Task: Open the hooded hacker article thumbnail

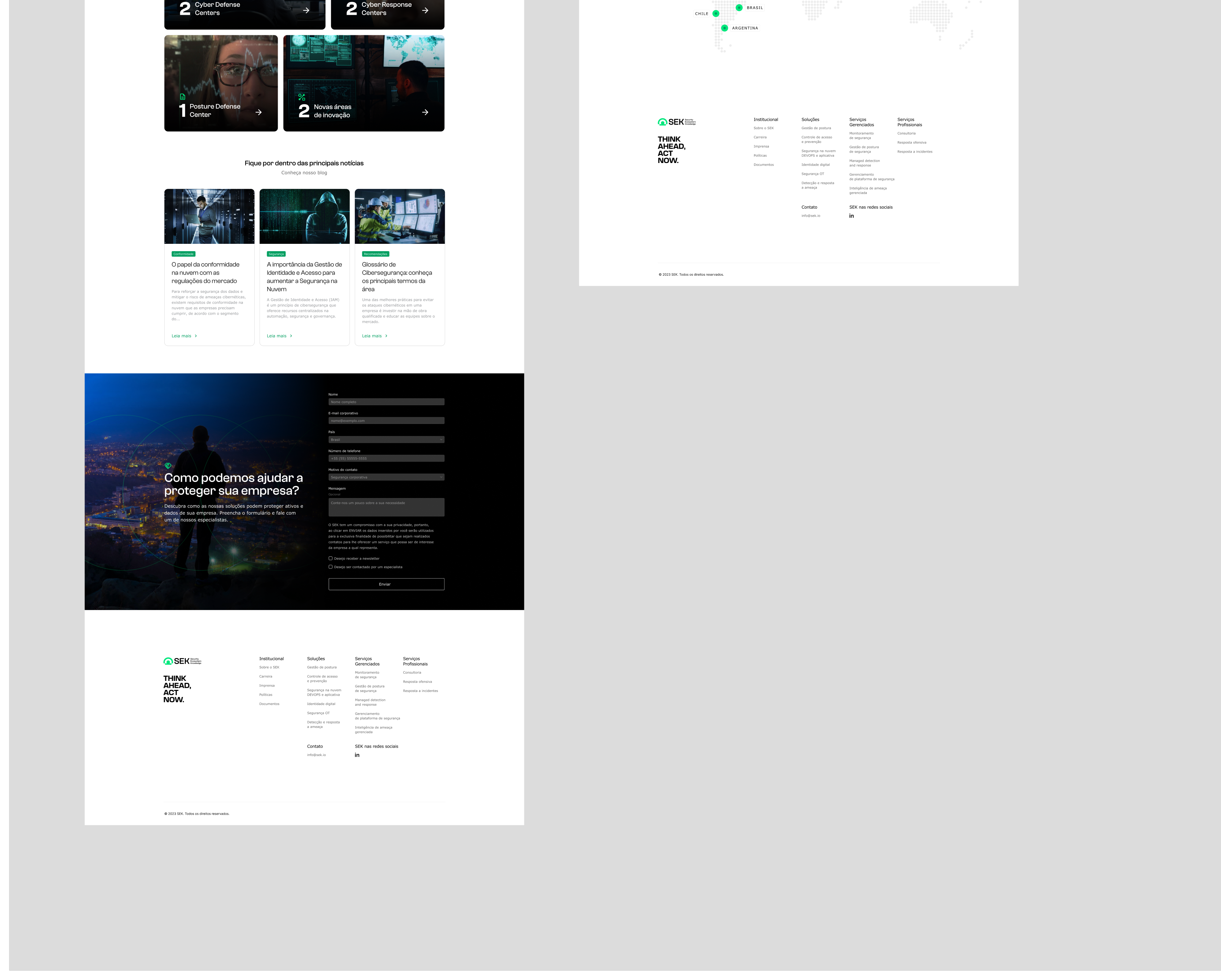Action: tap(304, 216)
